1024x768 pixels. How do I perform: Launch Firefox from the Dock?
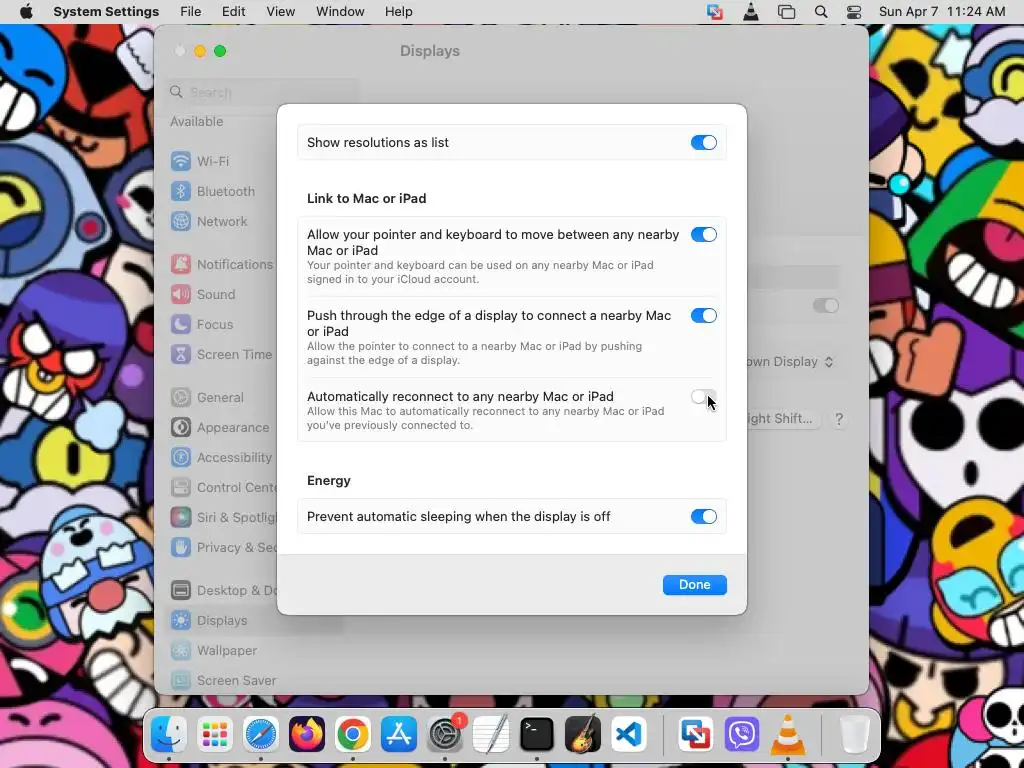307,735
